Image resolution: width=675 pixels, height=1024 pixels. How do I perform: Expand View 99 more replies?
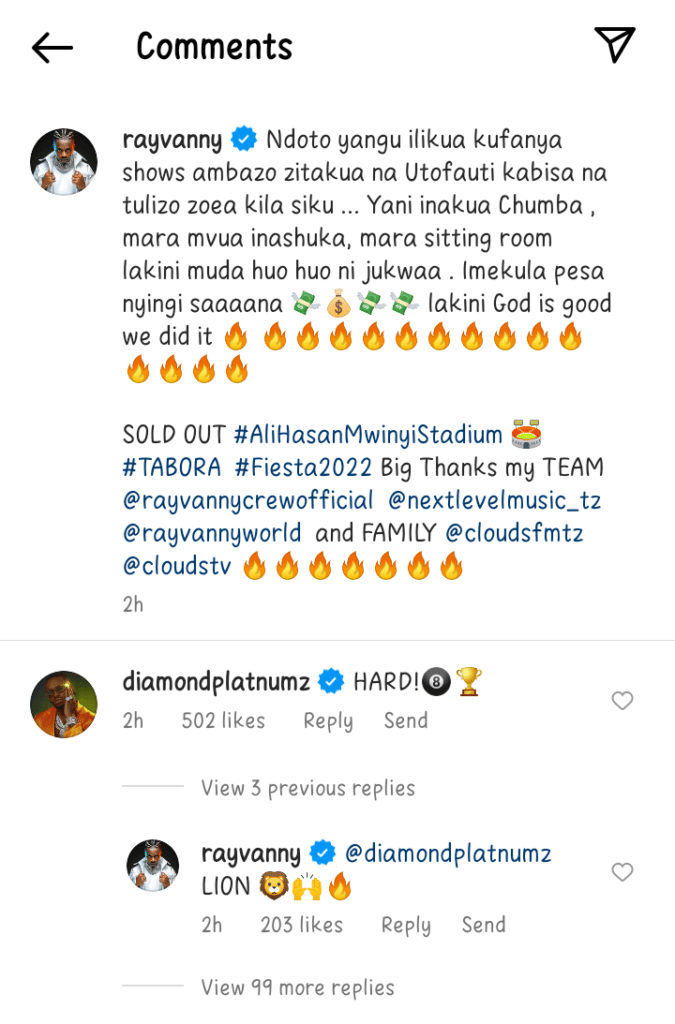tap(297, 988)
